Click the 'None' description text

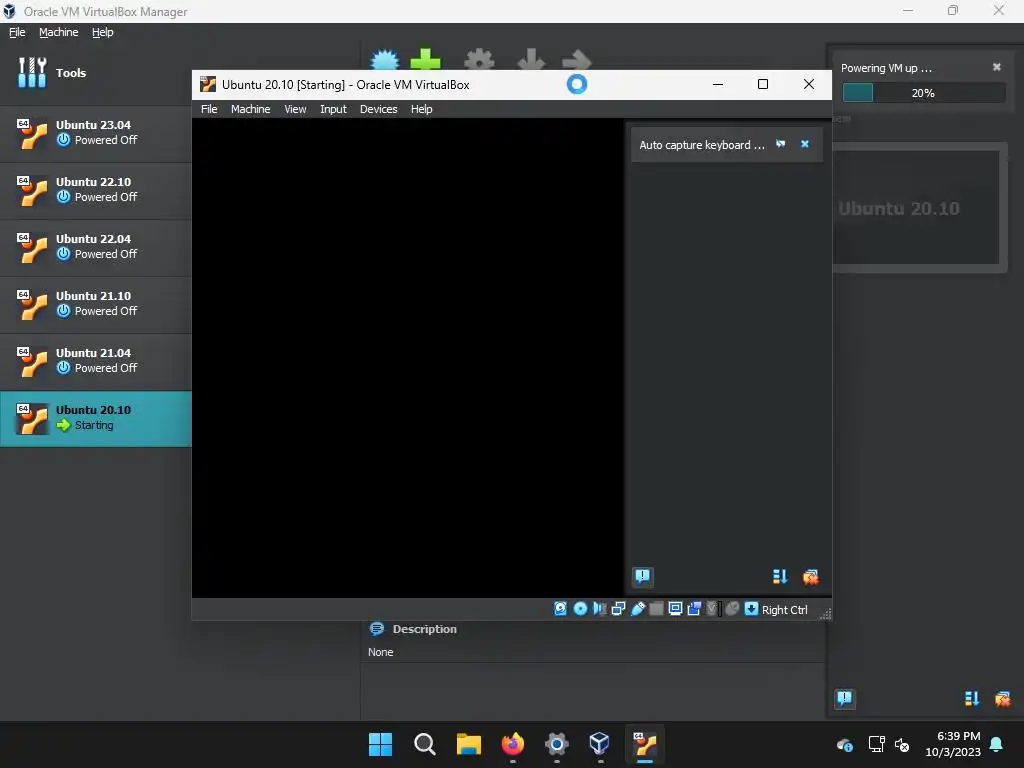point(380,652)
